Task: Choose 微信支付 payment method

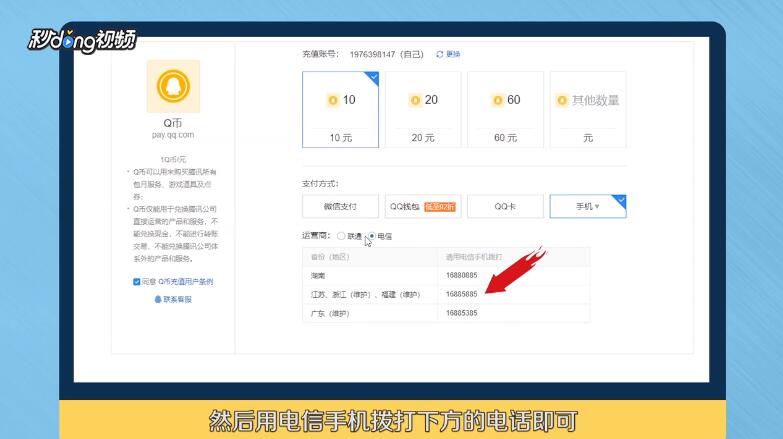Action: coord(341,206)
